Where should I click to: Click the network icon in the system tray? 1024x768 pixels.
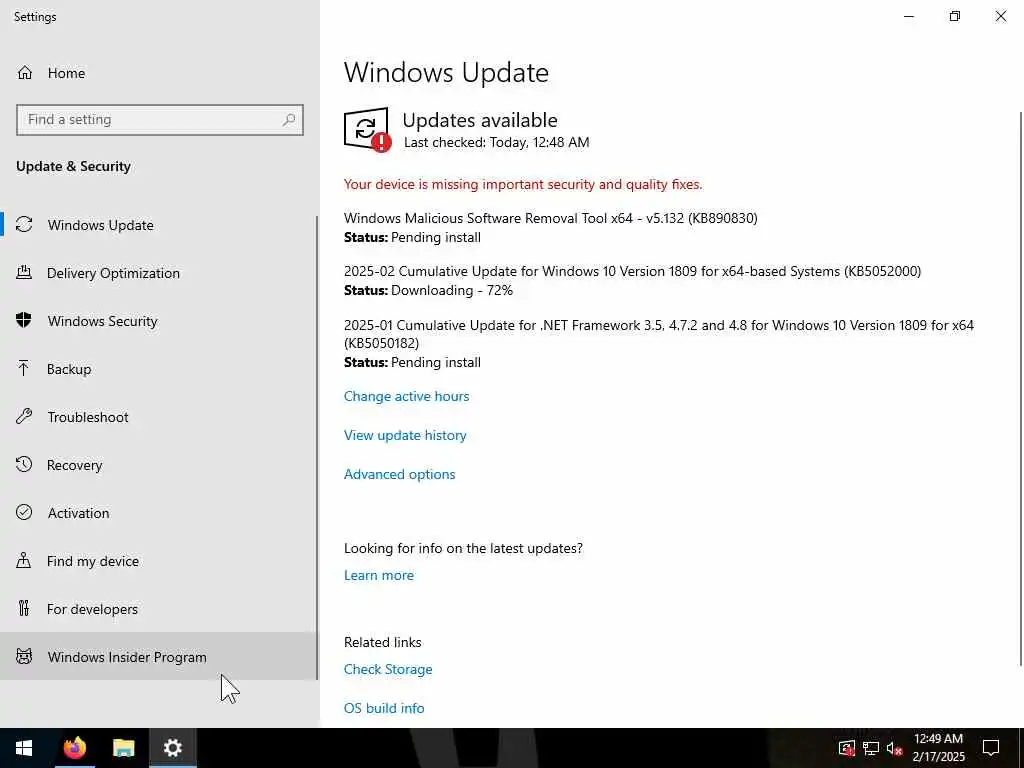pos(871,748)
